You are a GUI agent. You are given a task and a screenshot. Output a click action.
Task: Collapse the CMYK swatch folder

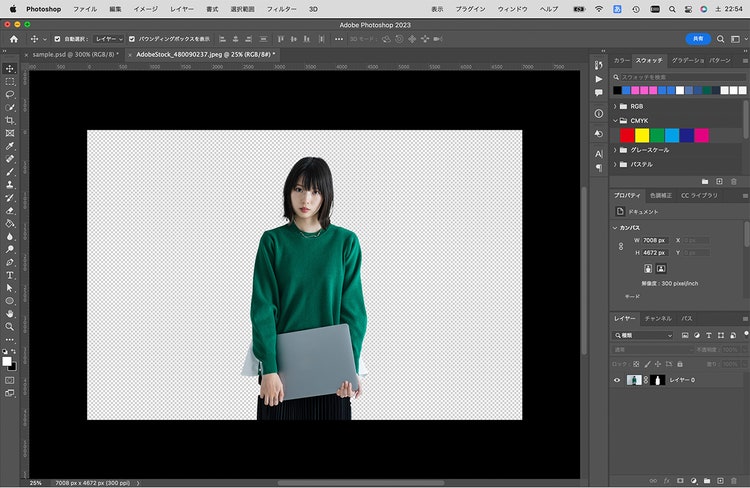tap(615, 121)
